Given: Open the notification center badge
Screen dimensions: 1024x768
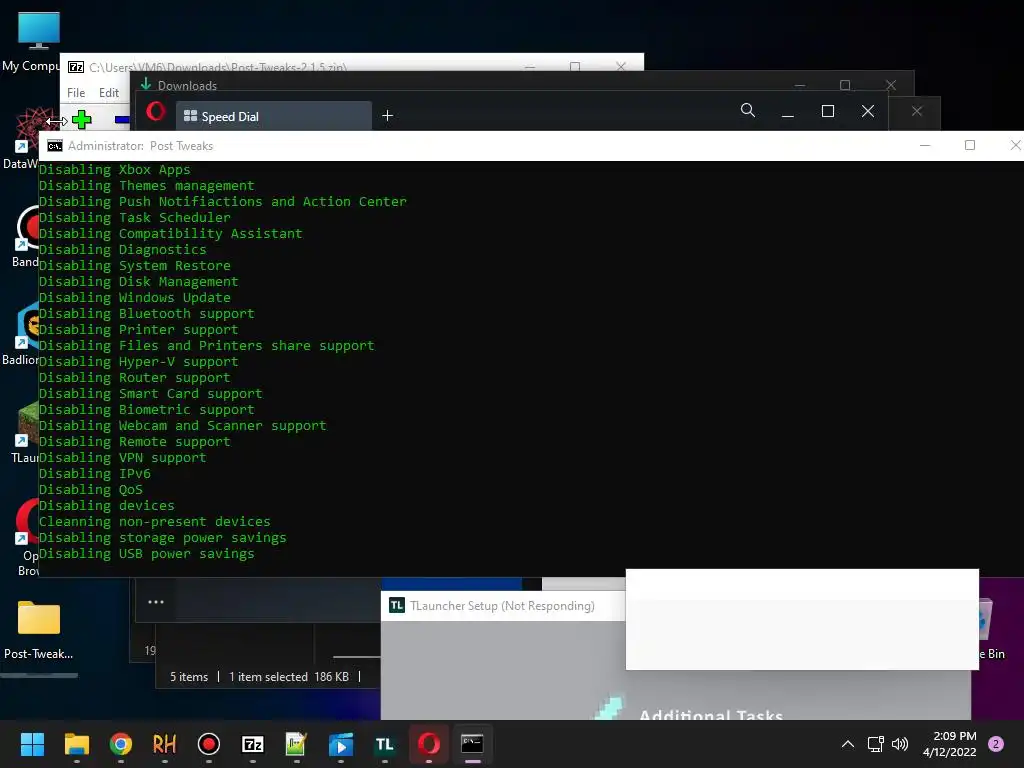Looking at the screenshot, I should (996, 744).
